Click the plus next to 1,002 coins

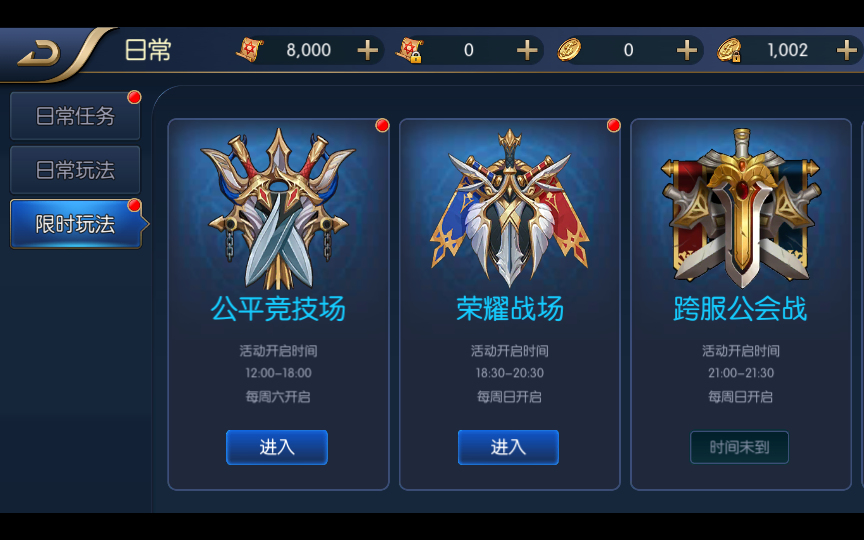(846, 50)
